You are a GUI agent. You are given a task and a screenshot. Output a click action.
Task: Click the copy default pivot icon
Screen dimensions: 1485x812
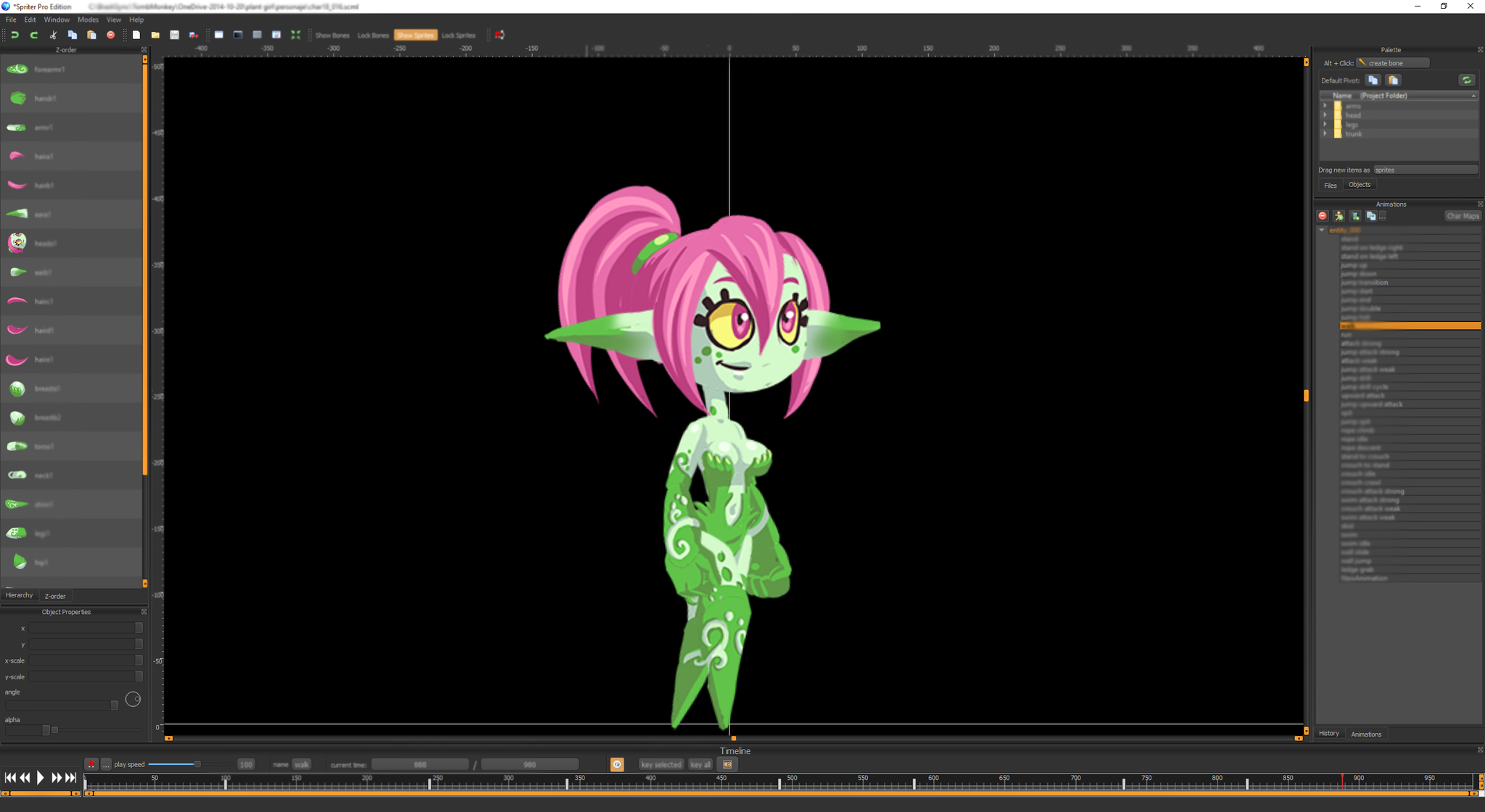point(1373,80)
